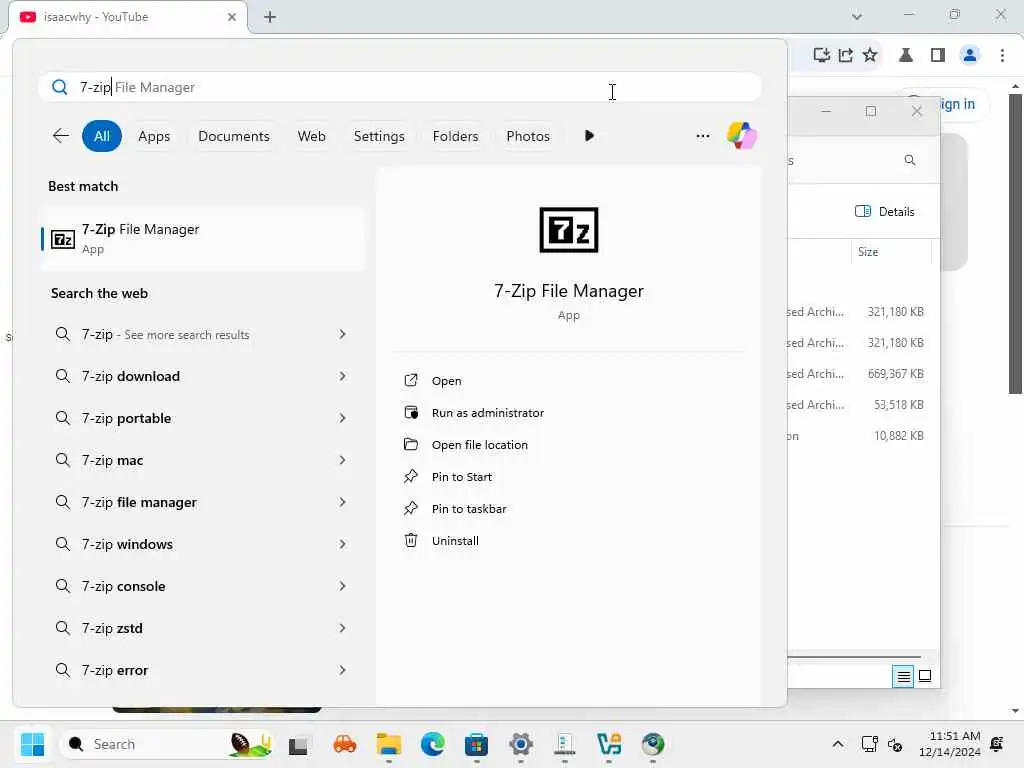Close the isaacwhy - YouTube tab

[232, 17]
